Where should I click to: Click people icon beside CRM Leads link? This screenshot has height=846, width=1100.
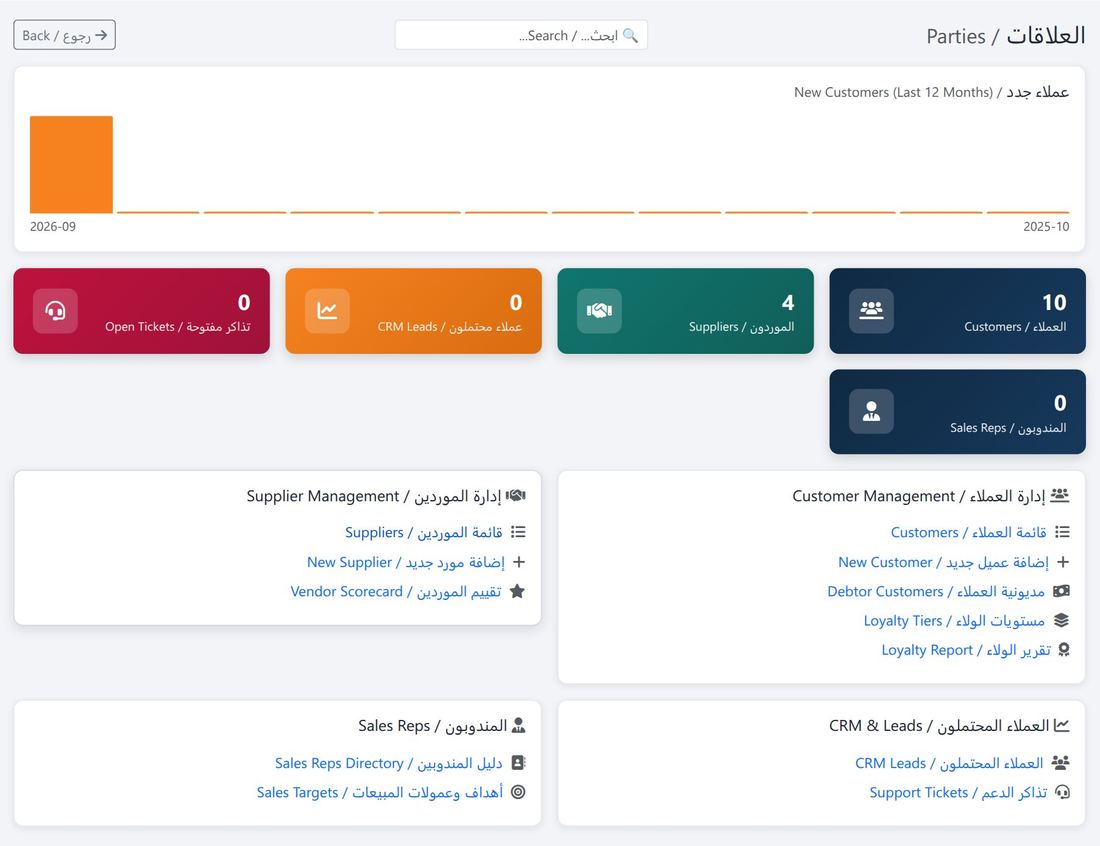point(1061,763)
